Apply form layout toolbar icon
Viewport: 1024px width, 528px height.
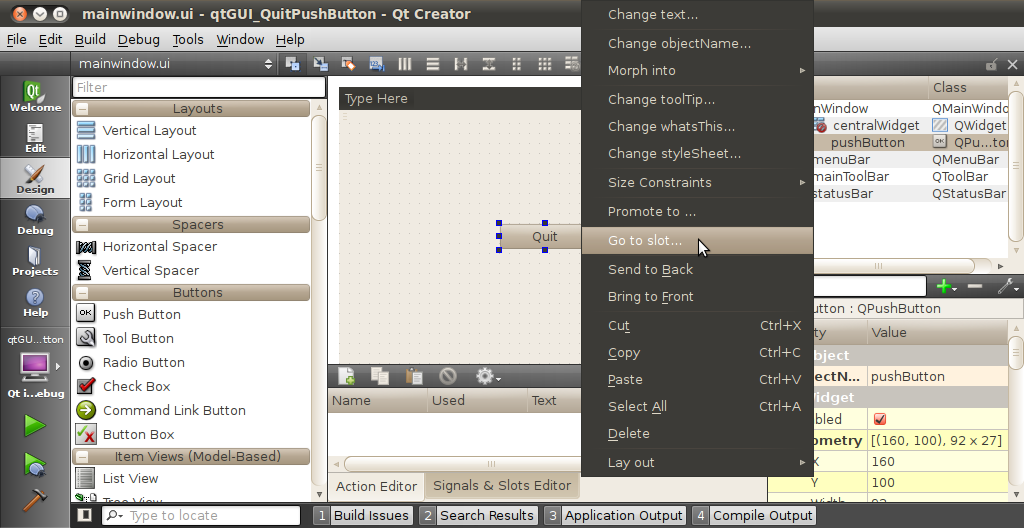[517, 63]
